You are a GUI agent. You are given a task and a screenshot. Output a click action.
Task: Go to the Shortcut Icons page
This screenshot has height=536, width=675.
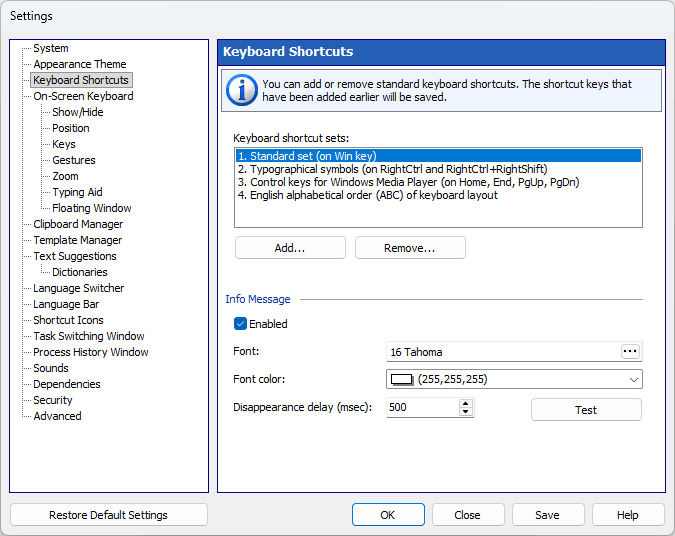[68, 320]
